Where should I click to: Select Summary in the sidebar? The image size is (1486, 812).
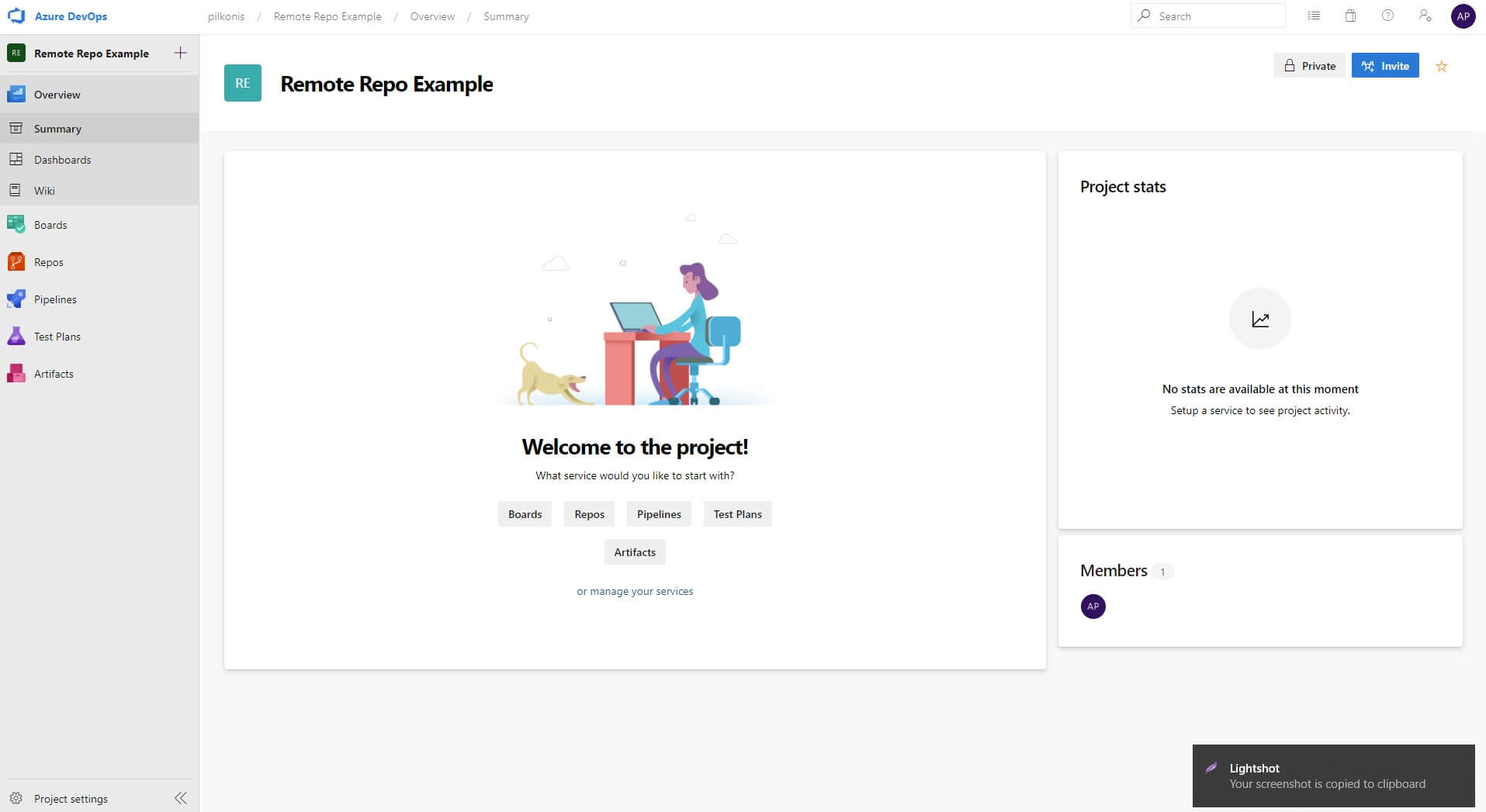pyautogui.click(x=99, y=129)
